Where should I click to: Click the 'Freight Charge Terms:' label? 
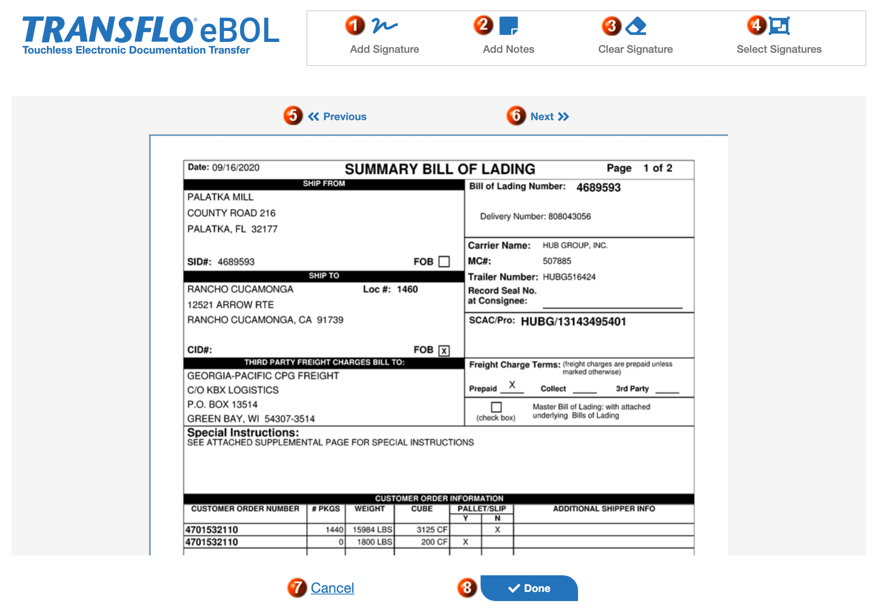coord(515,365)
